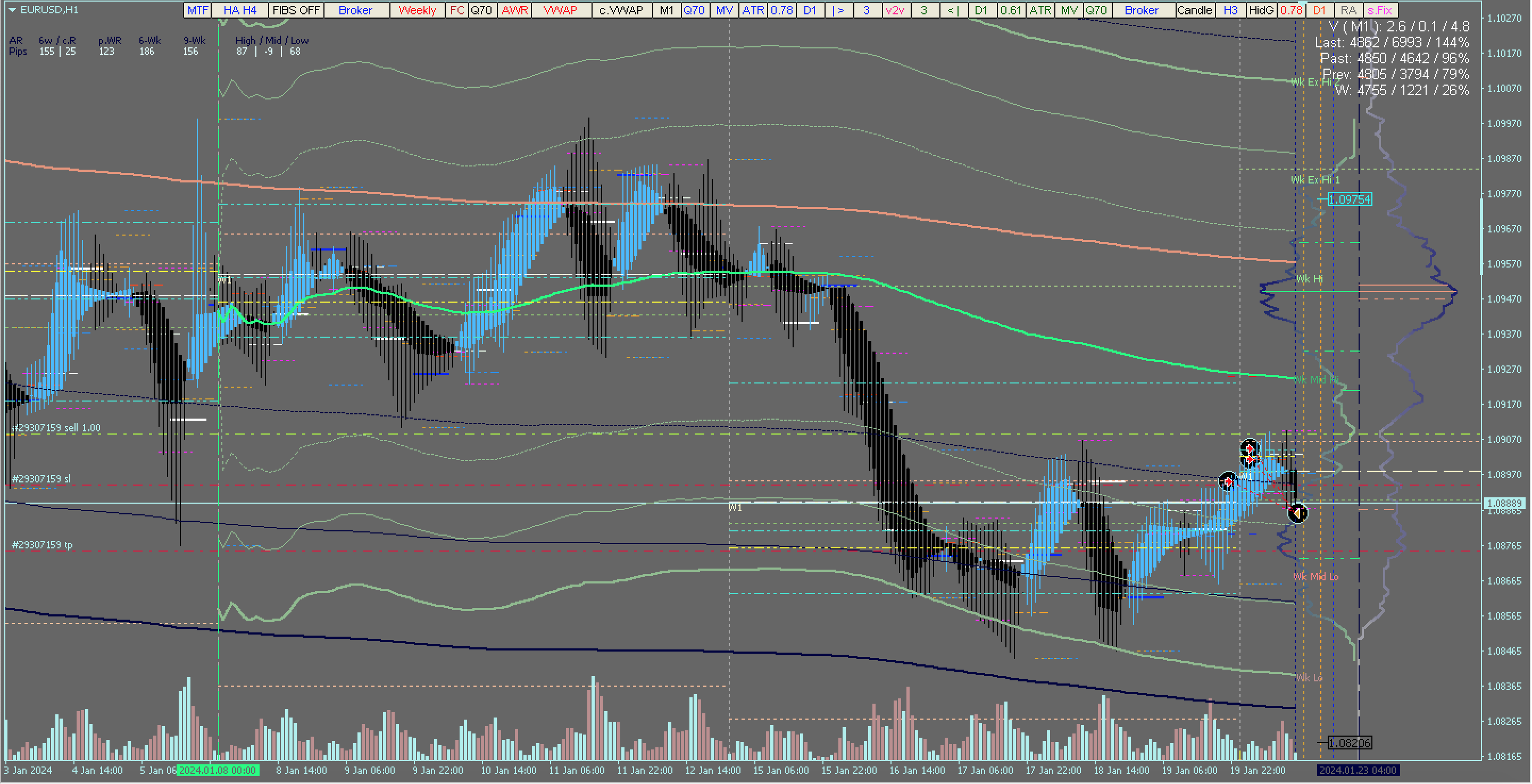This screenshot has height=784, width=1532.
Task: Toggle HA H4 Heikin Ashi button
Action: point(240,10)
